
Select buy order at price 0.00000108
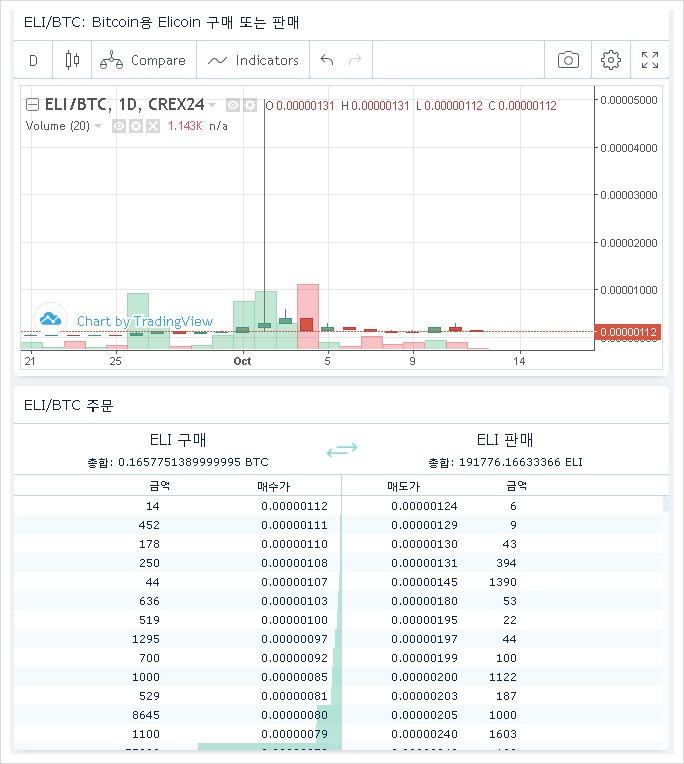178,563
